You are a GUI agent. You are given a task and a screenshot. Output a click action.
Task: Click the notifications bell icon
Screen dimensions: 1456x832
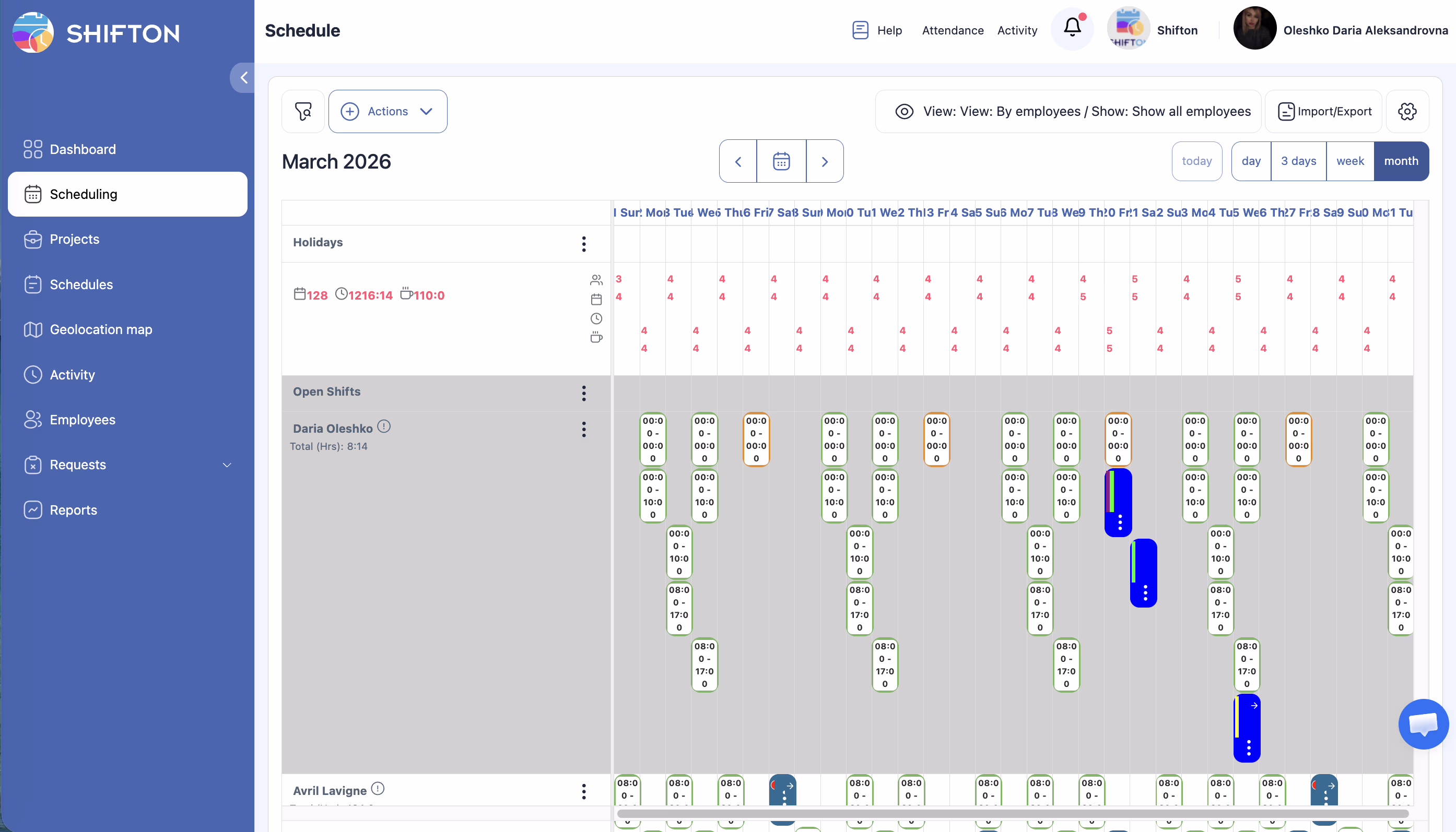(1072, 28)
